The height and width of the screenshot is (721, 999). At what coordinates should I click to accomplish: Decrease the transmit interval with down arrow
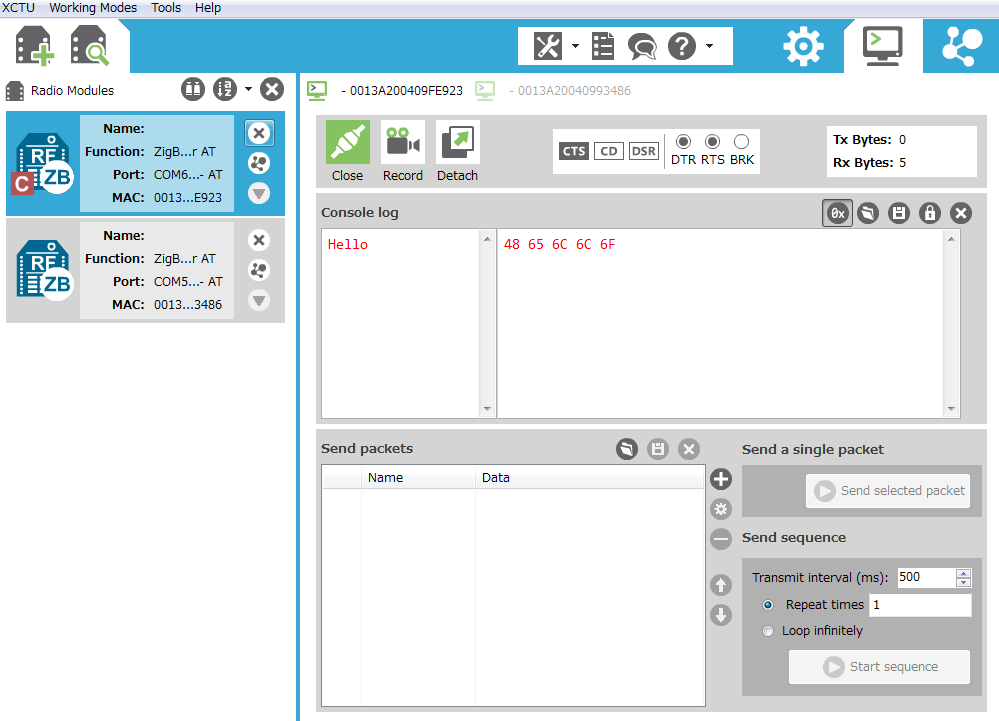964,582
